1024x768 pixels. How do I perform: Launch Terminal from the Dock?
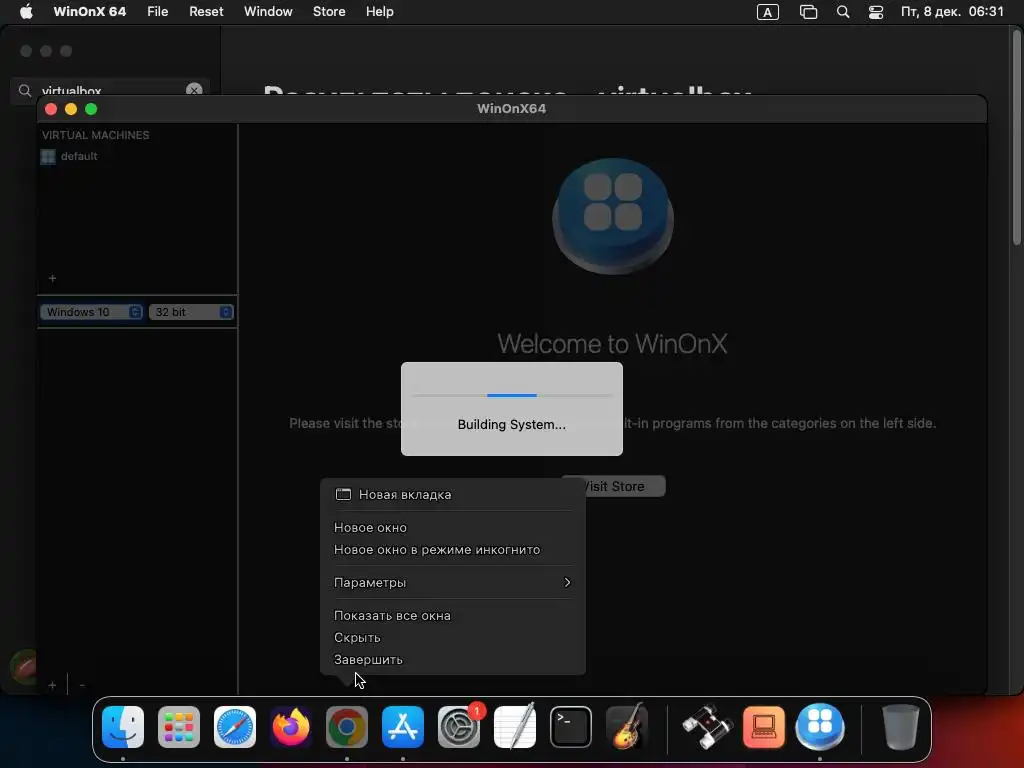click(x=571, y=727)
